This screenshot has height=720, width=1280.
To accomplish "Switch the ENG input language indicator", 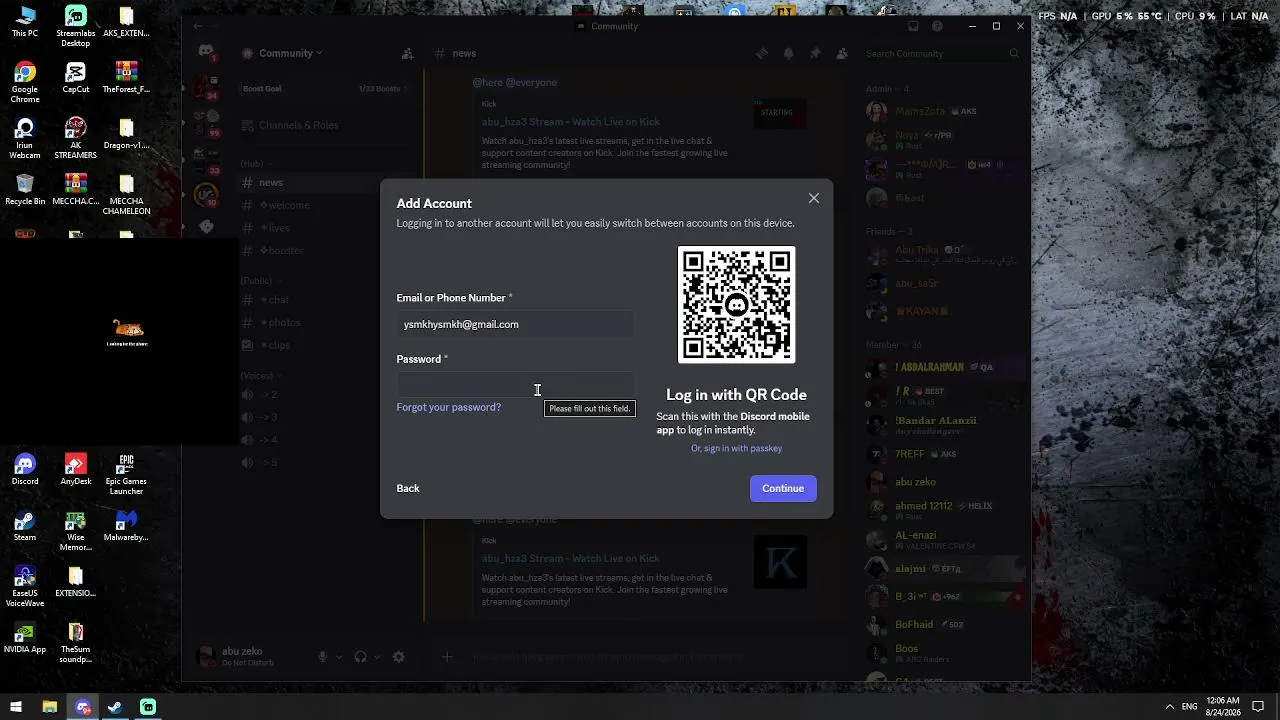I will tap(1189, 707).
